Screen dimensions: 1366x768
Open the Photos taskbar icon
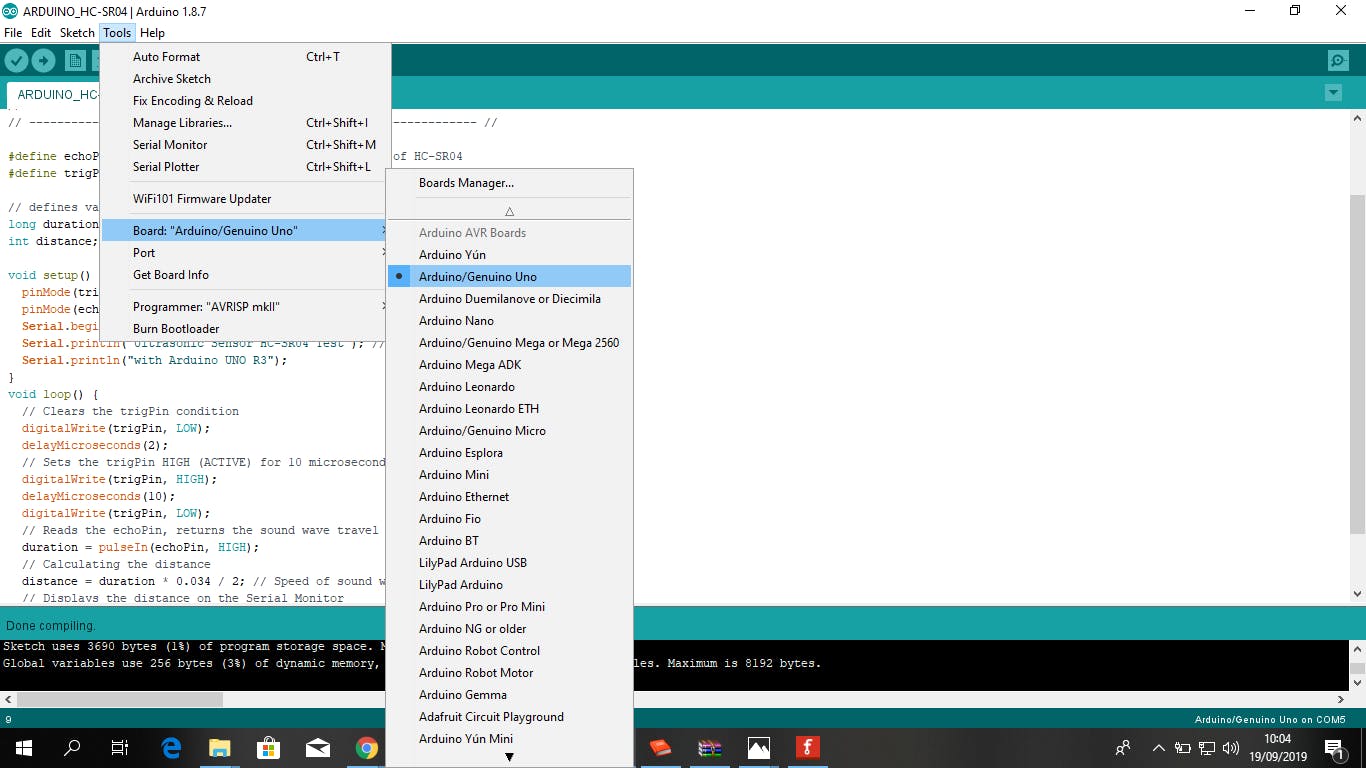759,747
